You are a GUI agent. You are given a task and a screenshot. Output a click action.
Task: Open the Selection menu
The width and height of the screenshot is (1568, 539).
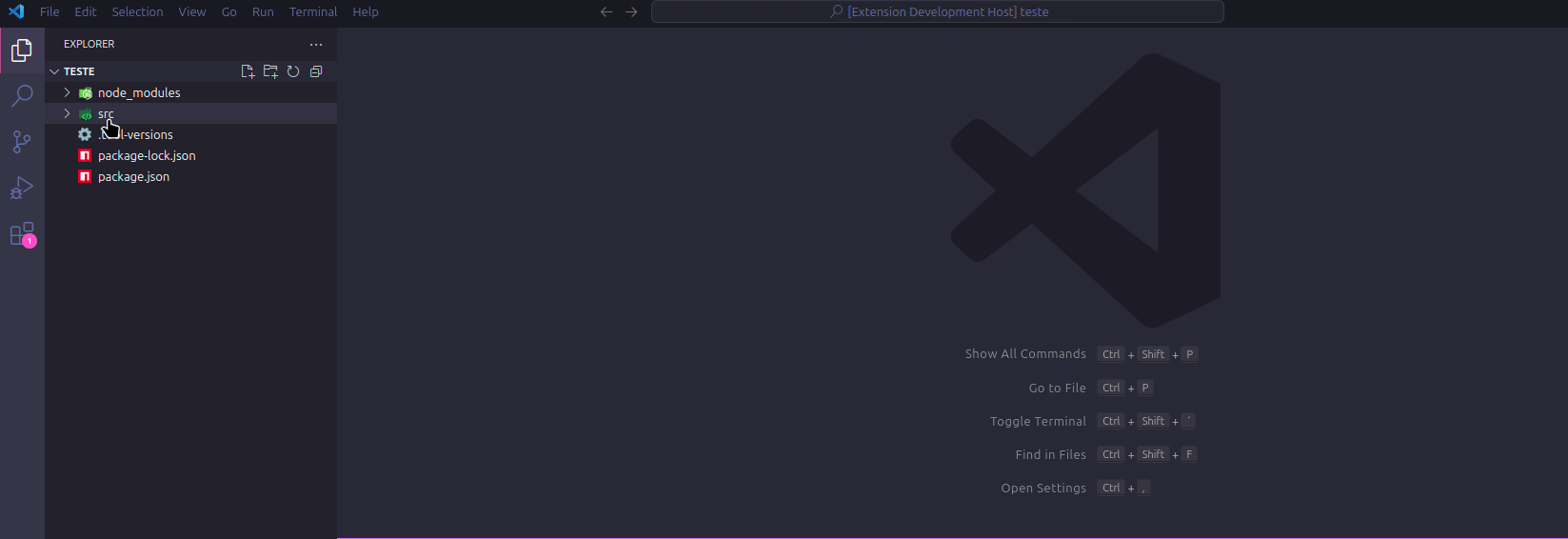click(x=137, y=11)
